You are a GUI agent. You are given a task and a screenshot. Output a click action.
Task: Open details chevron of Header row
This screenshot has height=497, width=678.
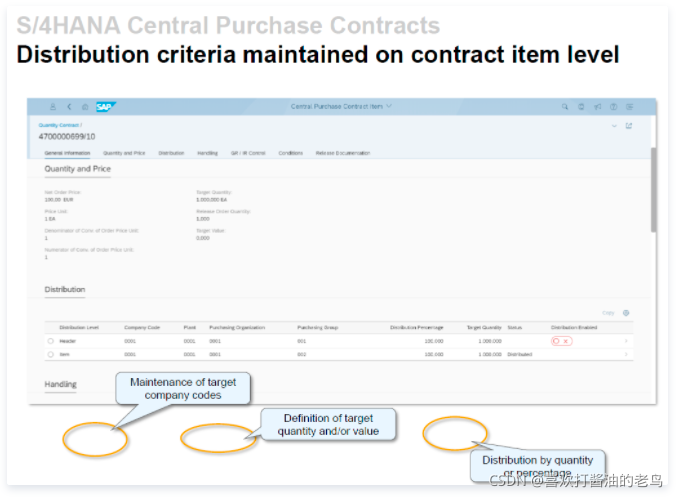coord(626,341)
